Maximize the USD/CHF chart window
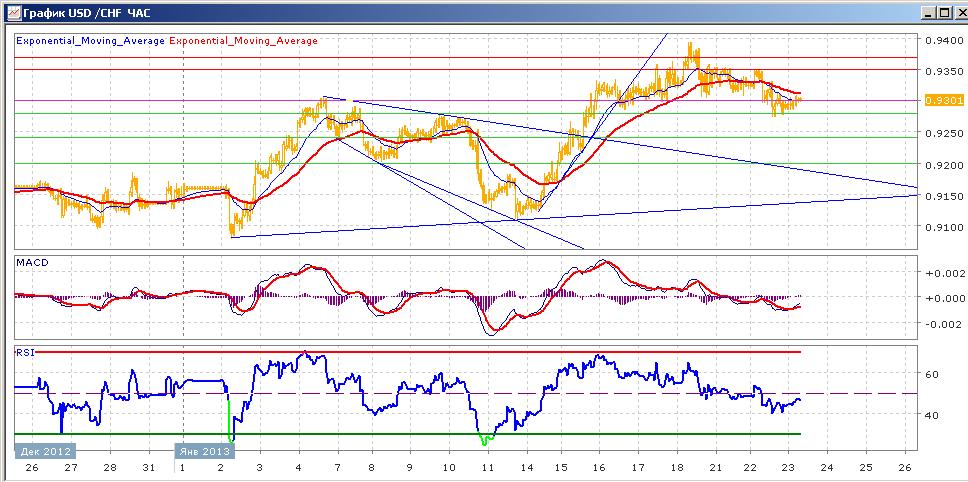Image resolution: width=968 pixels, height=482 pixels. pos(943,12)
